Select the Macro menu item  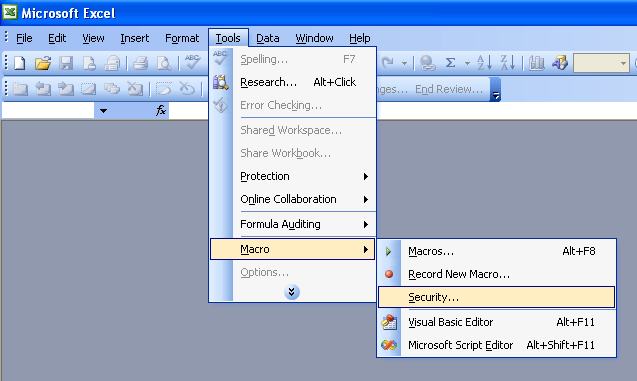(292, 249)
